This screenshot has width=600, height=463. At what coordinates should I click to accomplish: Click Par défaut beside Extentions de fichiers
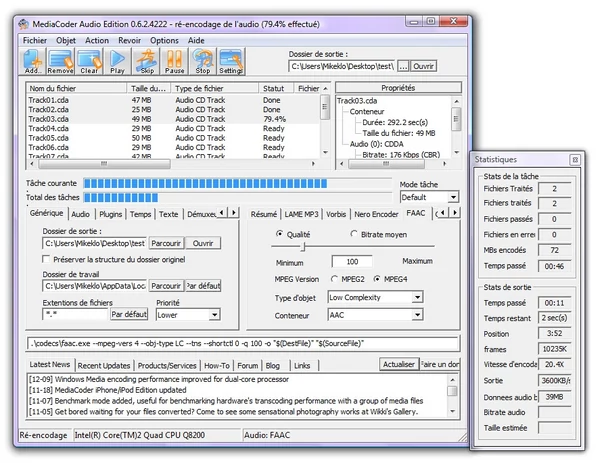[129, 315]
